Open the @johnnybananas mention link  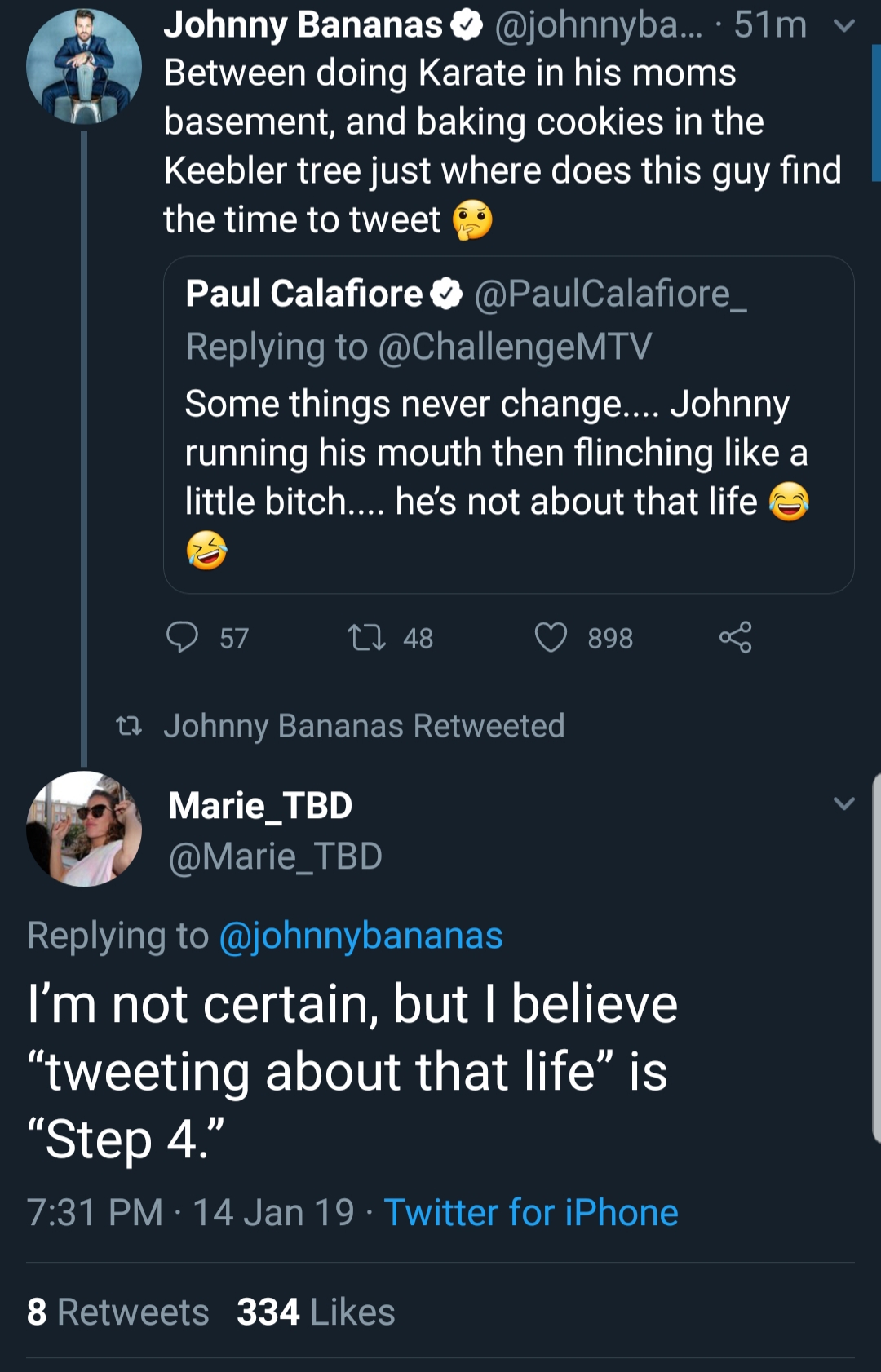pyautogui.click(x=361, y=936)
